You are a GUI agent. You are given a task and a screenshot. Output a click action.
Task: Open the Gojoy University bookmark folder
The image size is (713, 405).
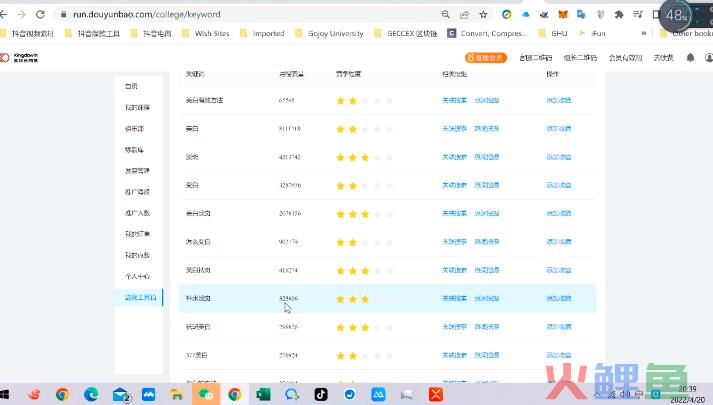[330, 33]
